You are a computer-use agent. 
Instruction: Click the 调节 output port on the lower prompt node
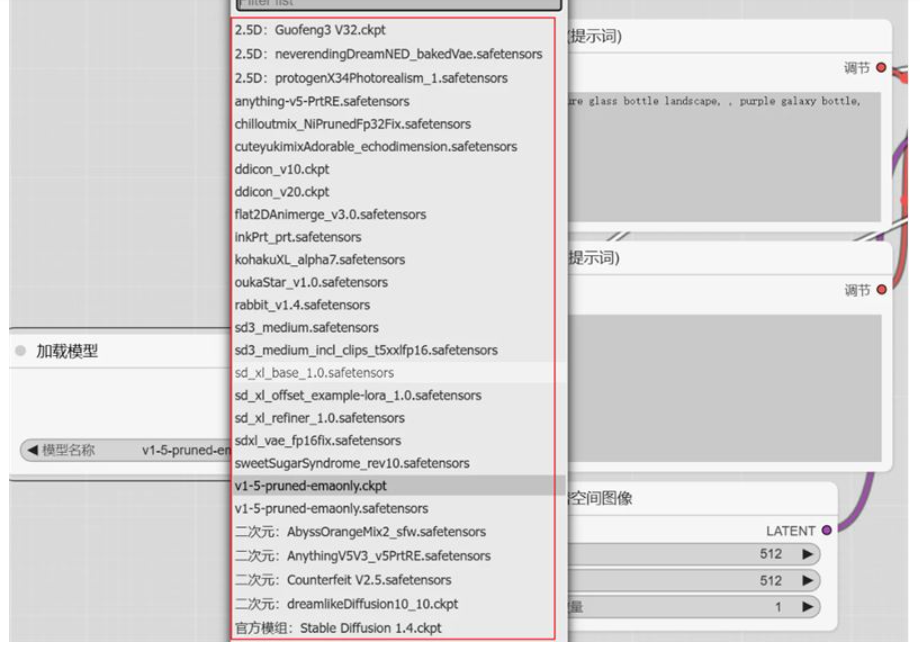coord(881,290)
